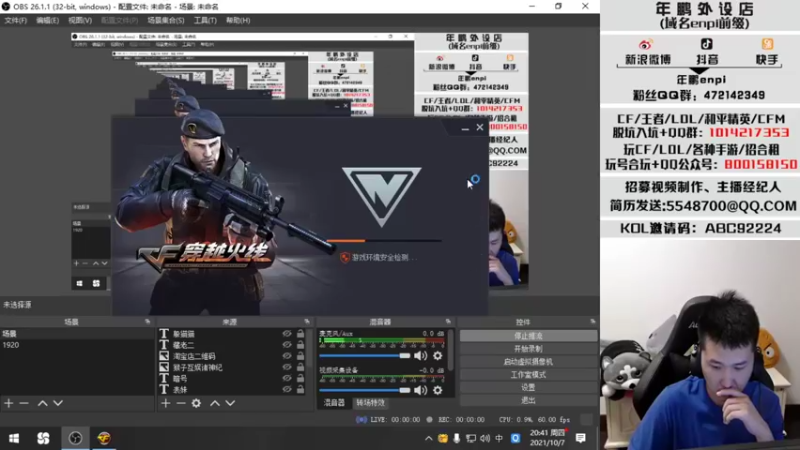Image resolution: width=800 pixels, height=450 pixels.
Task: Toggle lock on the topmost text source
Action: point(301,333)
